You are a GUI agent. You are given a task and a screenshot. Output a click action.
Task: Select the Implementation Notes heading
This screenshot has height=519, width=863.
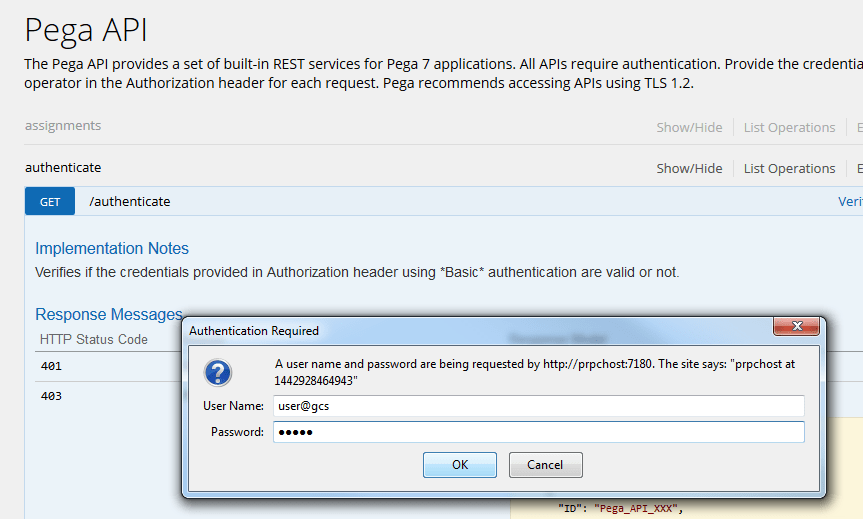pyautogui.click(x=112, y=248)
